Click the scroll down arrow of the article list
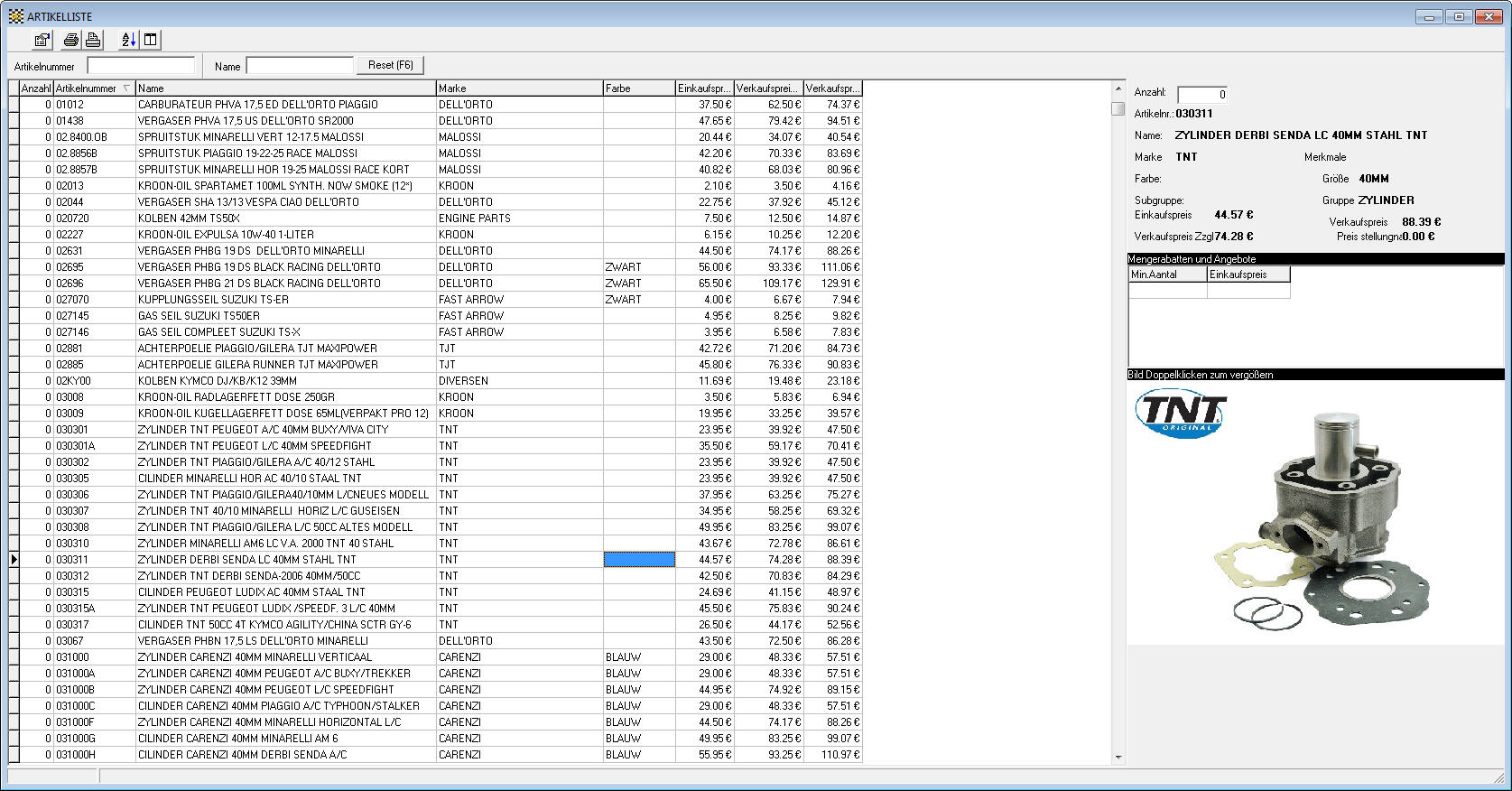Screen dimensions: 1512x791 (x=1118, y=757)
